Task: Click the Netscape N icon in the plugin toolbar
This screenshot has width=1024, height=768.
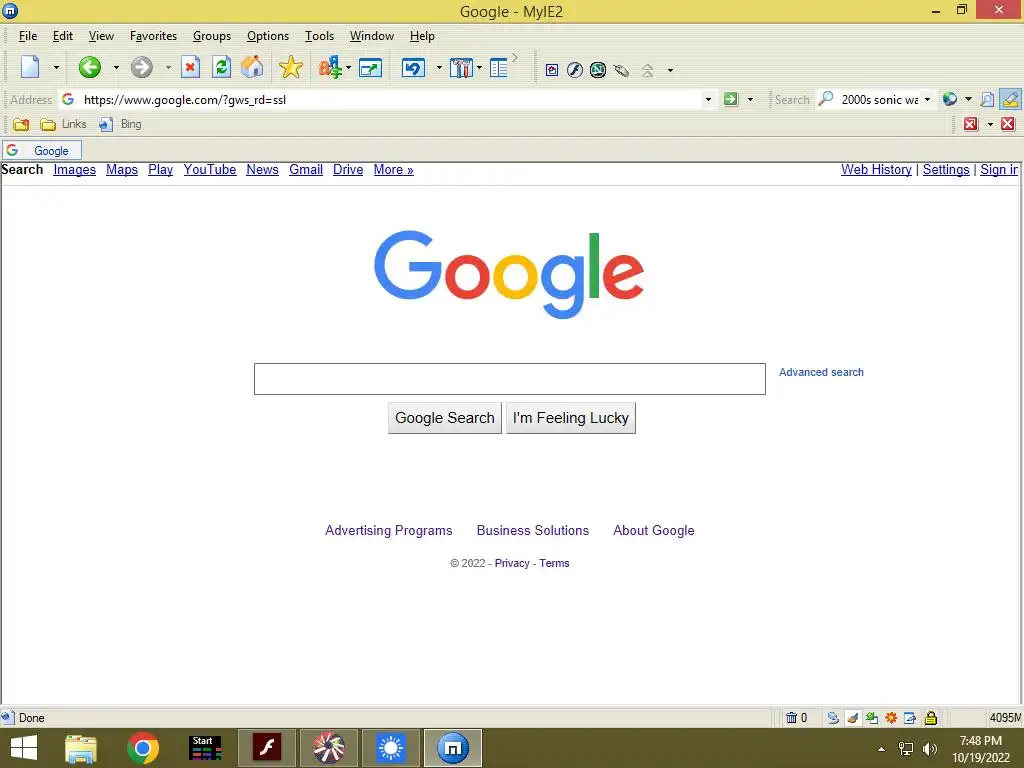Action: coord(598,70)
